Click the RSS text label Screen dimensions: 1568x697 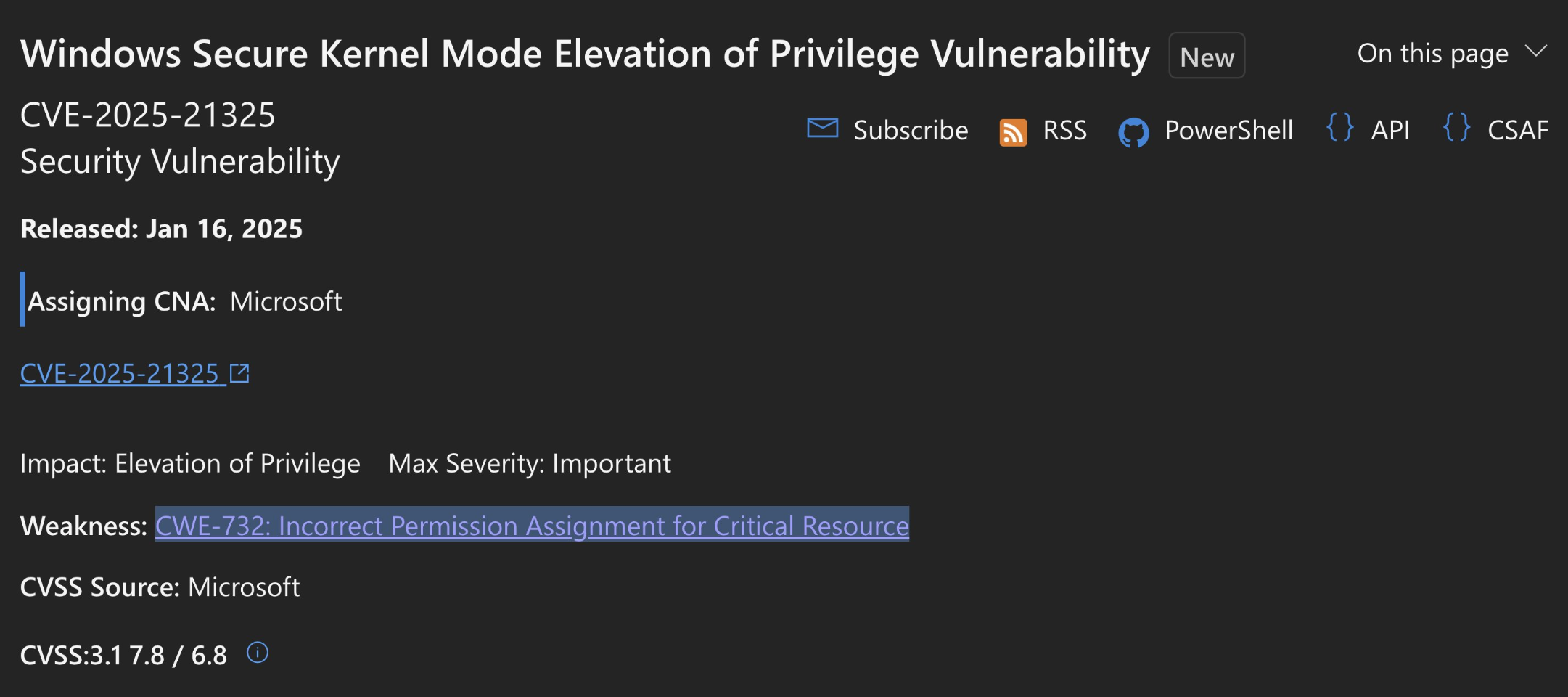[1064, 130]
